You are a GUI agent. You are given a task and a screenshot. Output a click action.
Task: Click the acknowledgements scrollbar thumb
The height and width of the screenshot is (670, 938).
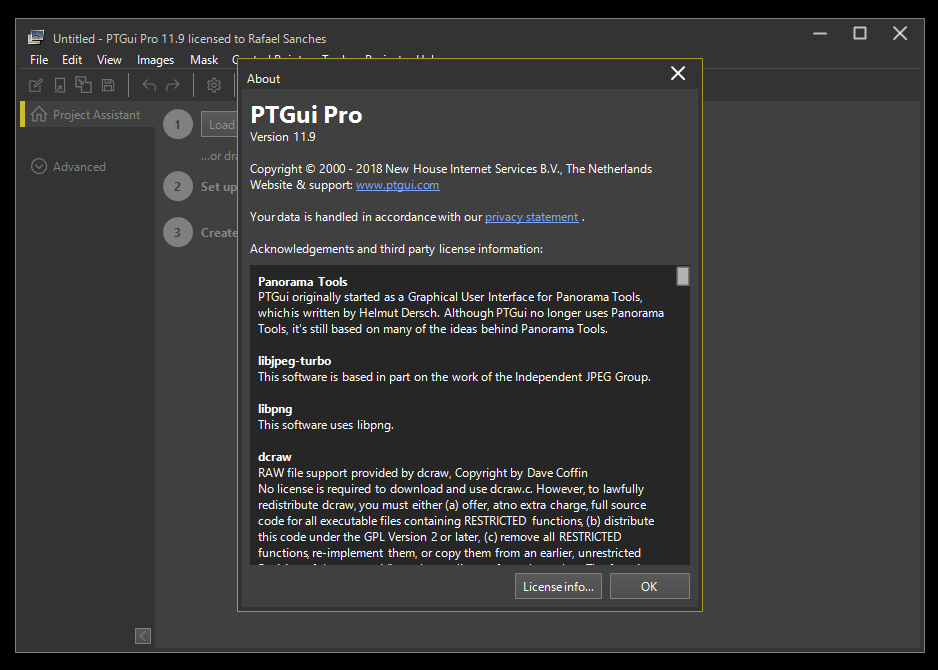pos(683,276)
